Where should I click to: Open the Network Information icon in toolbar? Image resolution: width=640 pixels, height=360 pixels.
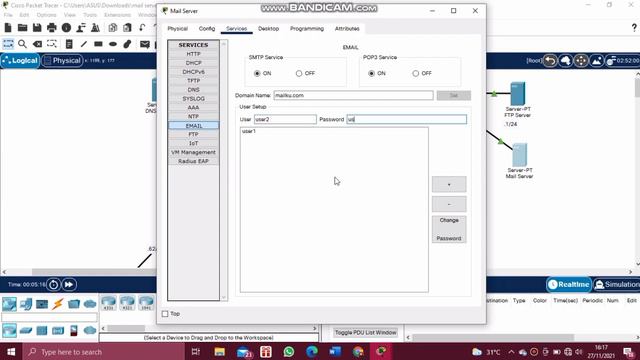66,28
